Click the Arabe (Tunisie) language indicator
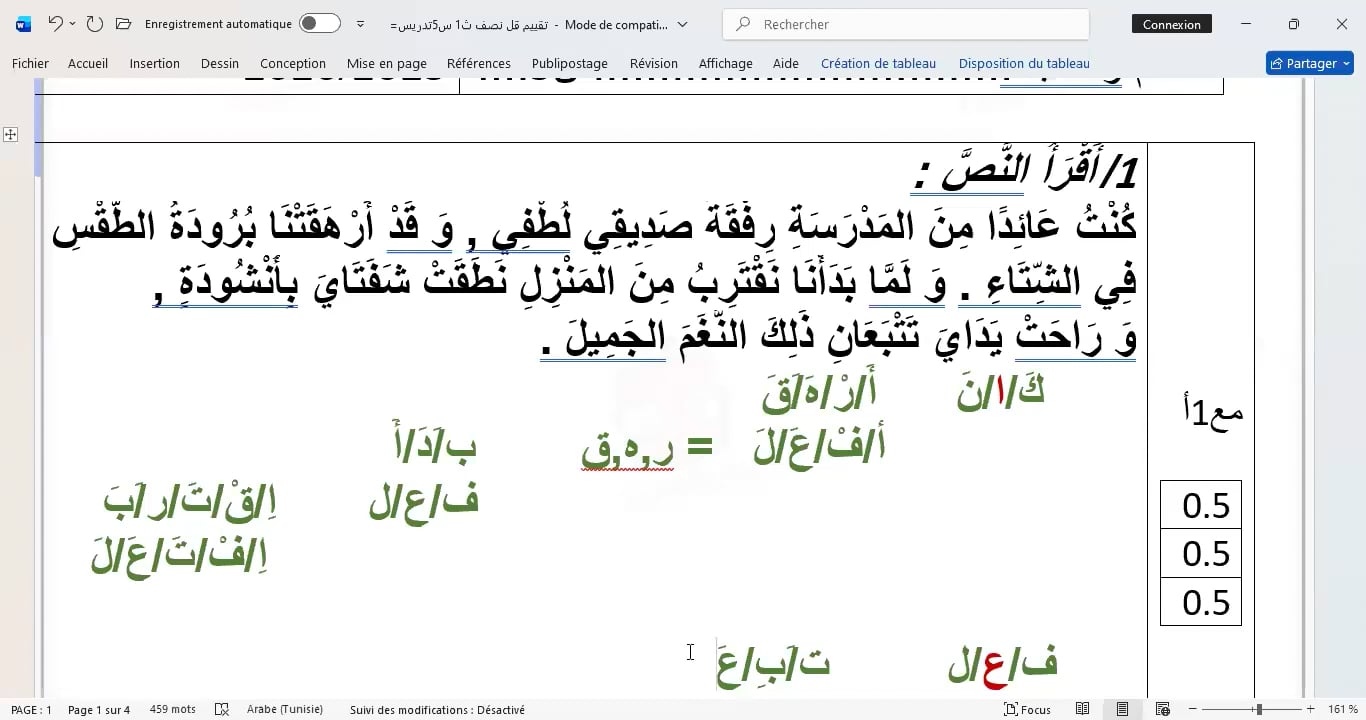1366x720 pixels. 285,710
